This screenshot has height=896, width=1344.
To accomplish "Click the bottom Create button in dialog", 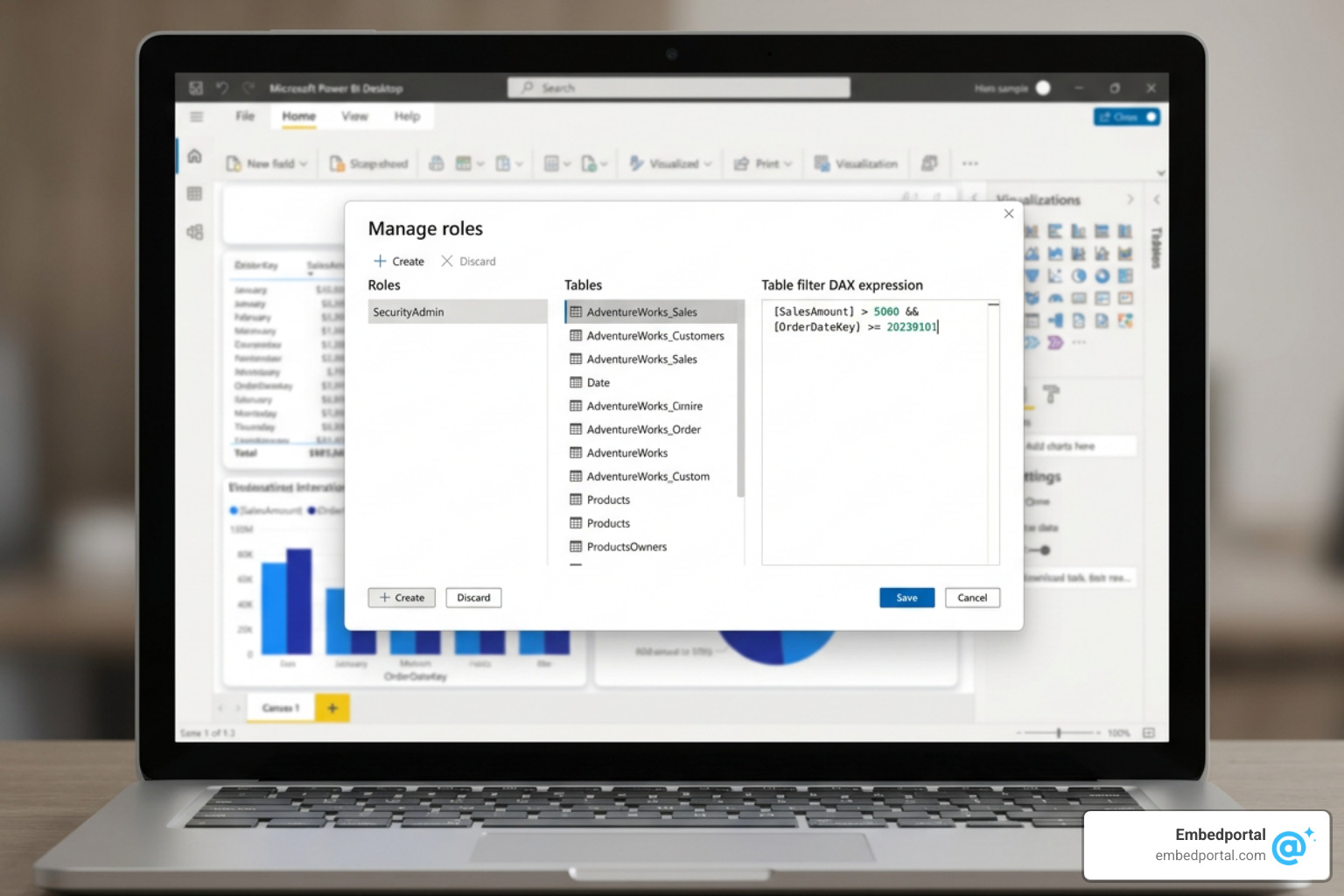I will click(402, 598).
